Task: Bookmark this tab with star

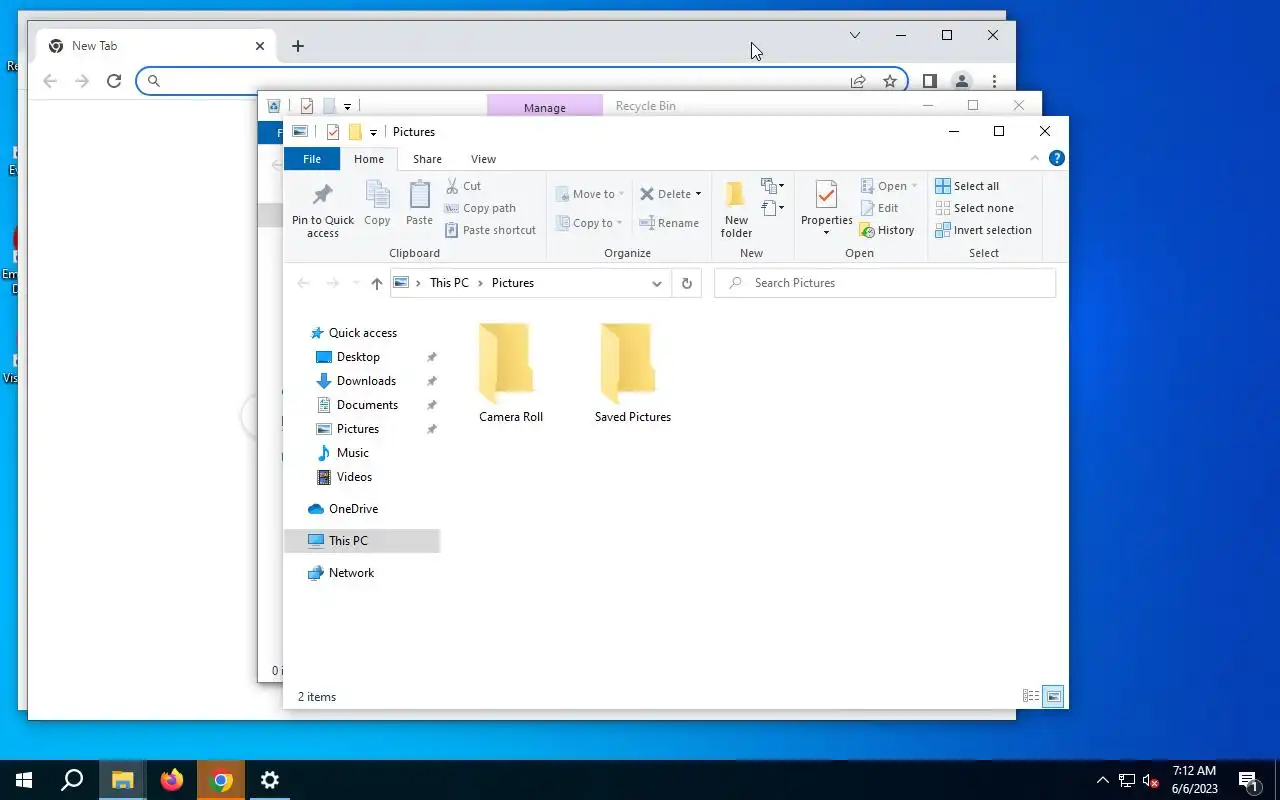Action: [890, 81]
